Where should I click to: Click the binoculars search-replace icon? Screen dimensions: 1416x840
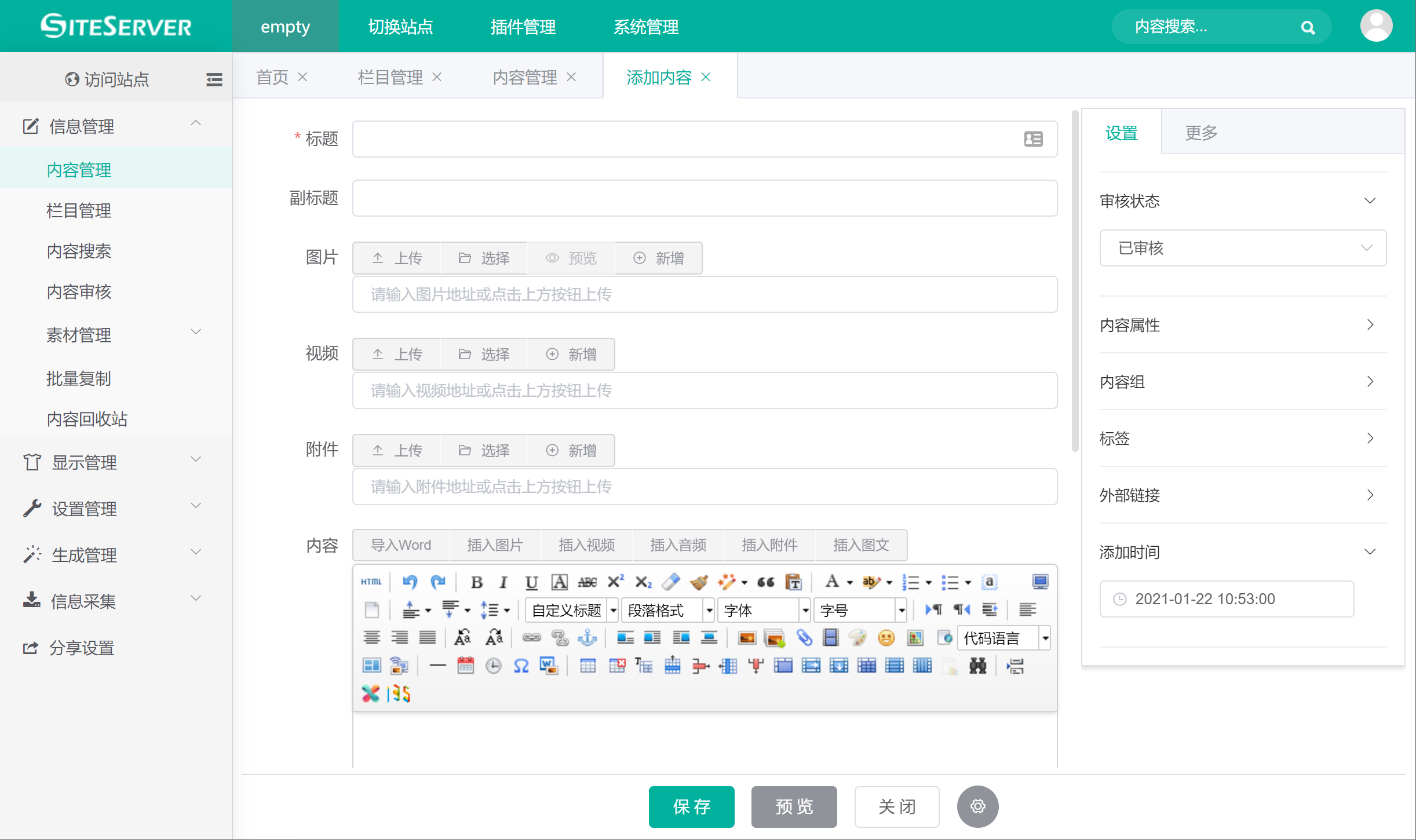[x=977, y=666]
